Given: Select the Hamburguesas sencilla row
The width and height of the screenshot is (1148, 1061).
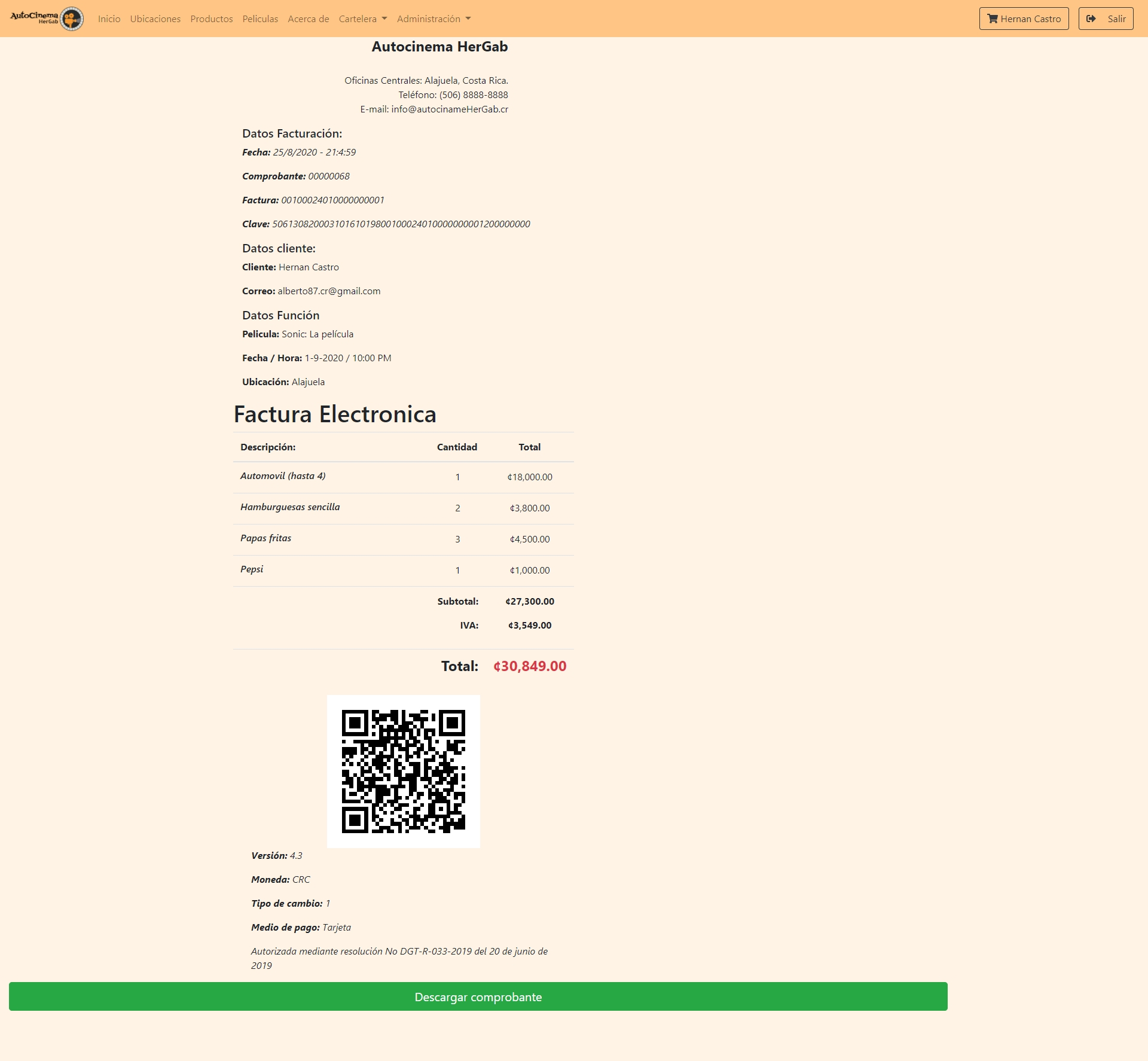Looking at the screenshot, I should point(403,508).
